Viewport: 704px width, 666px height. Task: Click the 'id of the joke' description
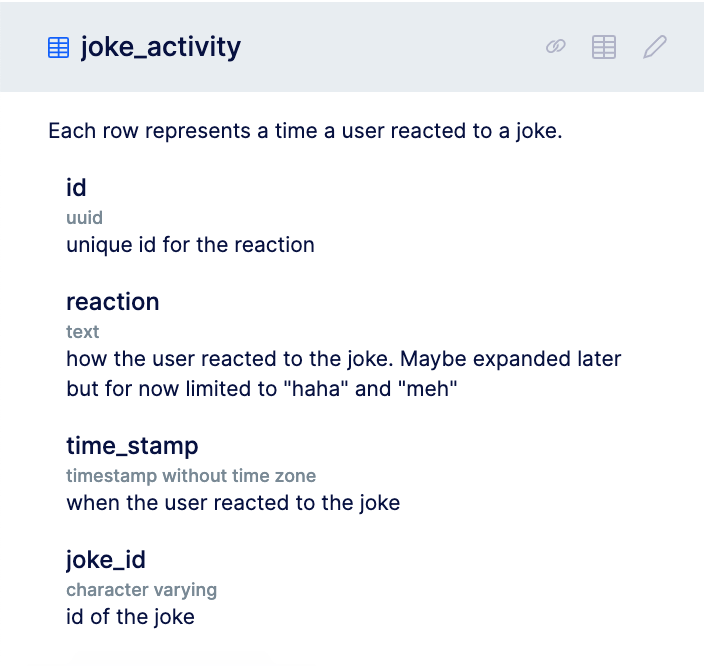[130, 616]
